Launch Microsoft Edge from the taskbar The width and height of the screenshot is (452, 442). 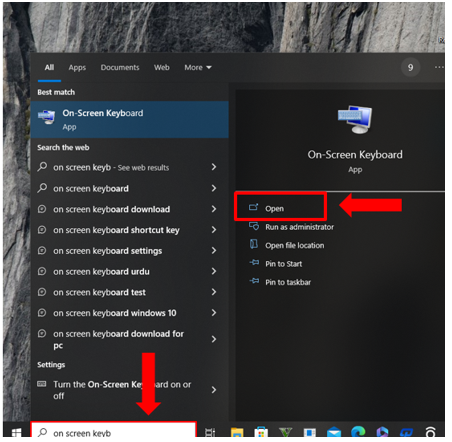[x=358, y=432]
